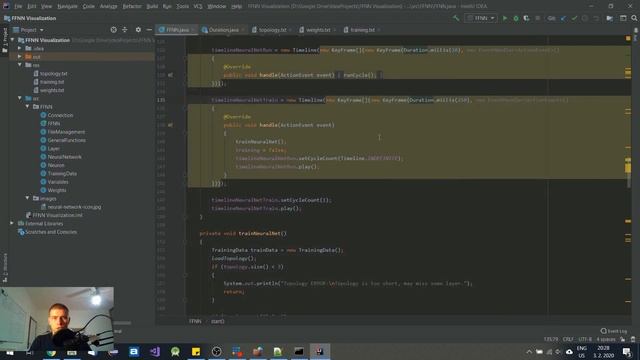Open Visual Studio icon in taskbar

155,351
